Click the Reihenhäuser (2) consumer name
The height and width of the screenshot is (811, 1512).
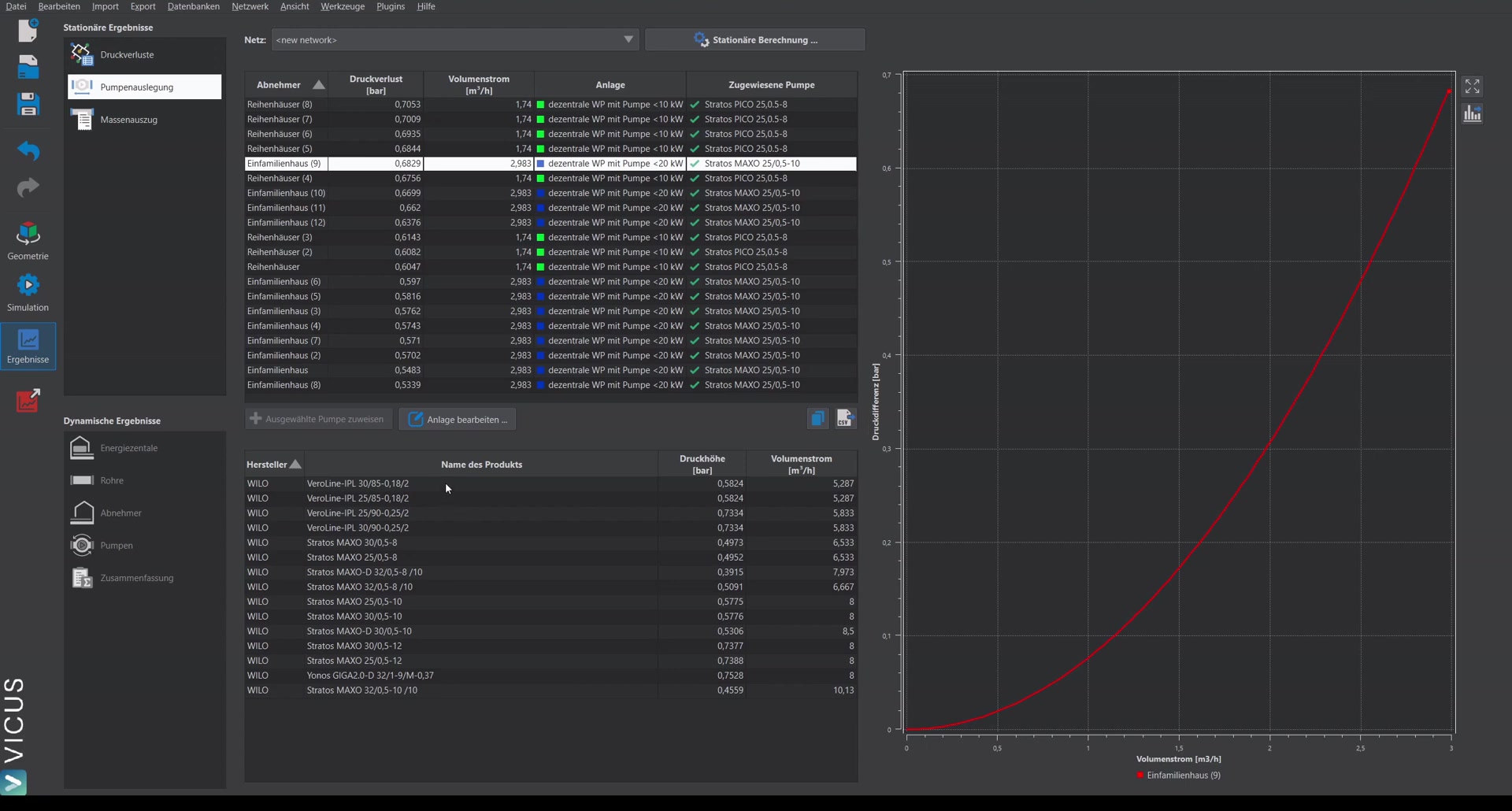click(x=280, y=252)
